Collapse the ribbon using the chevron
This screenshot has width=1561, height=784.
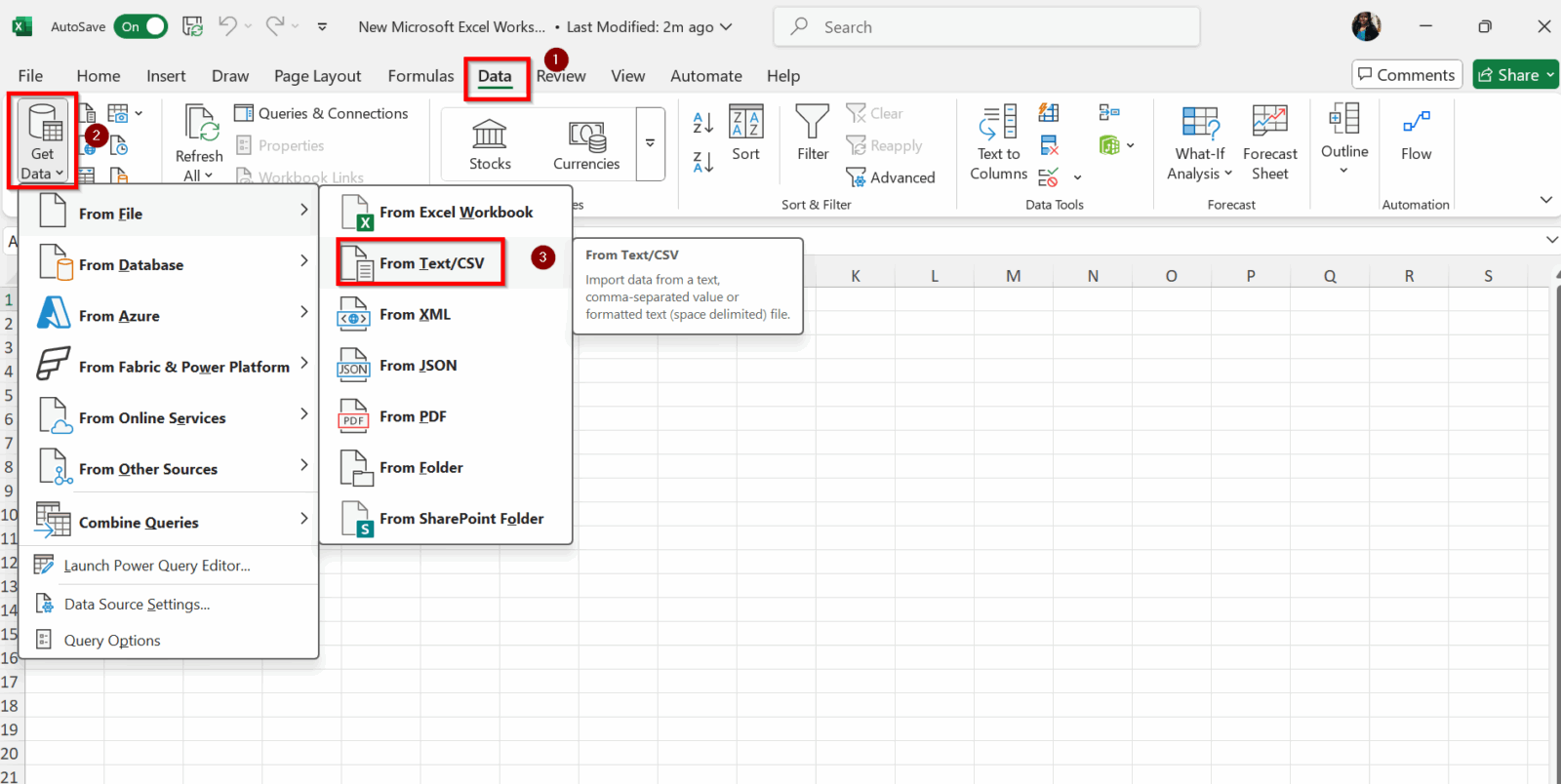[1545, 200]
